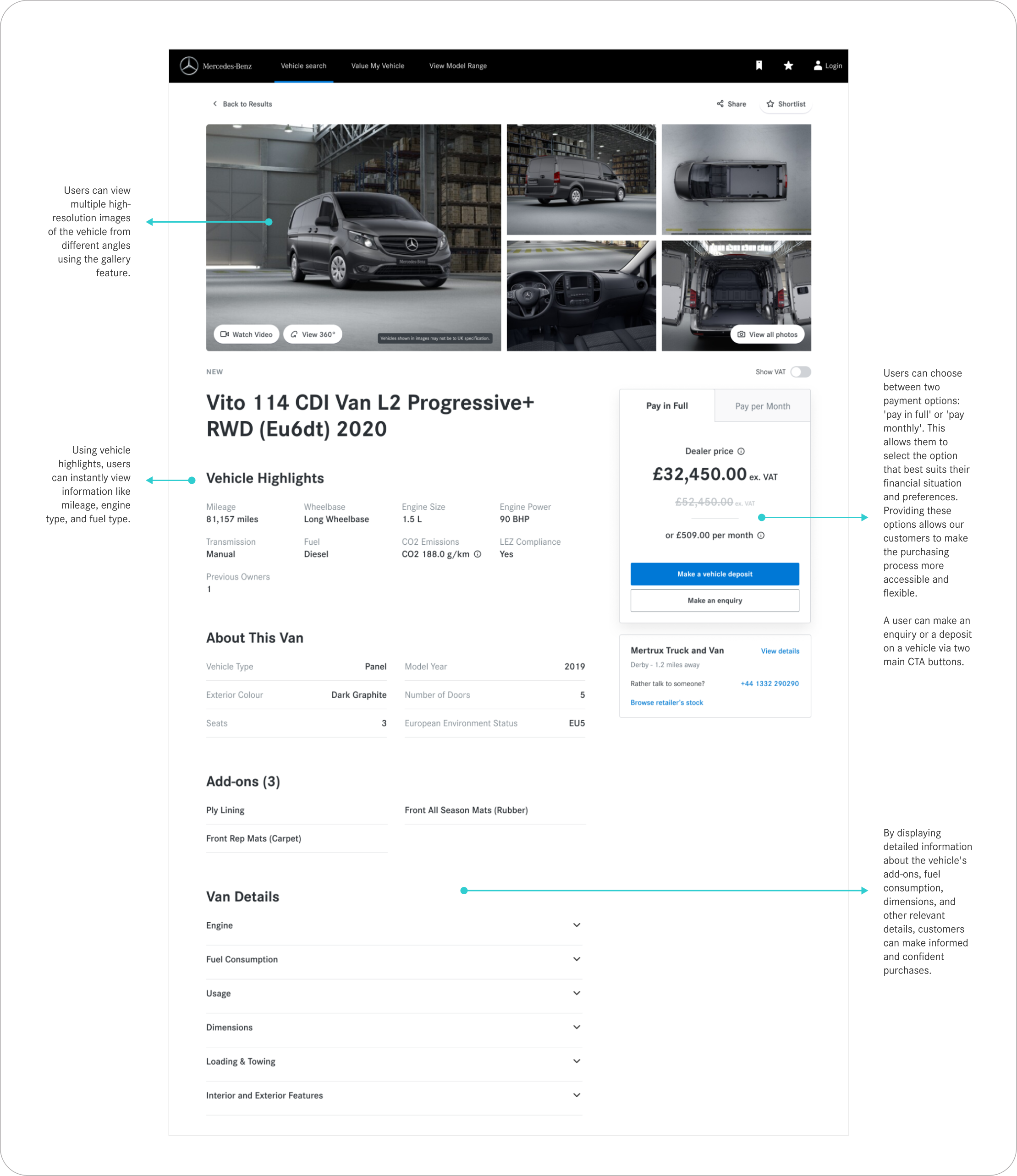
Task: Open the top-down van thumbnail
Action: coord(737,179)
